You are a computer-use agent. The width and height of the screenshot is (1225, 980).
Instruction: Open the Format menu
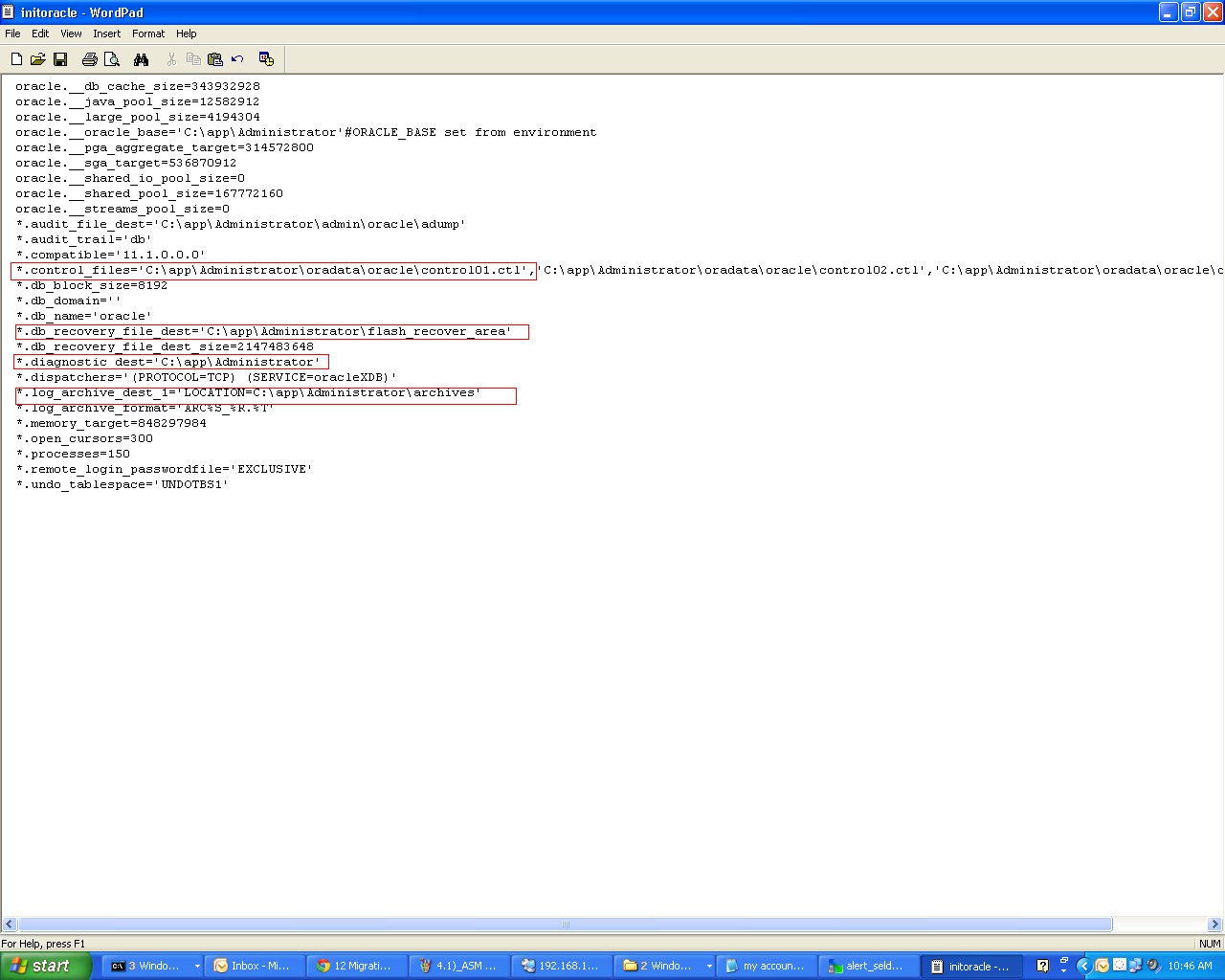(148, 33)
